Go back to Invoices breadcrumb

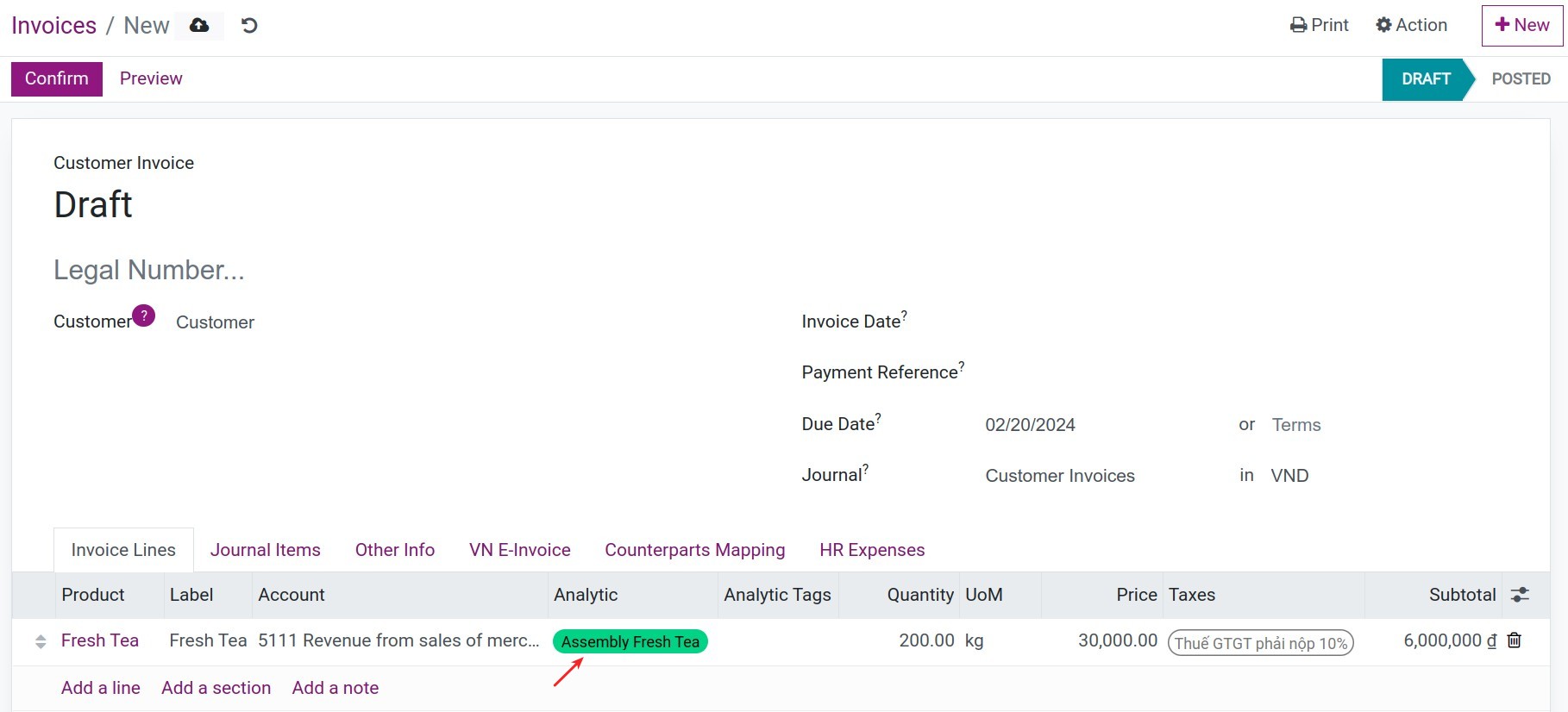[53, 25]
